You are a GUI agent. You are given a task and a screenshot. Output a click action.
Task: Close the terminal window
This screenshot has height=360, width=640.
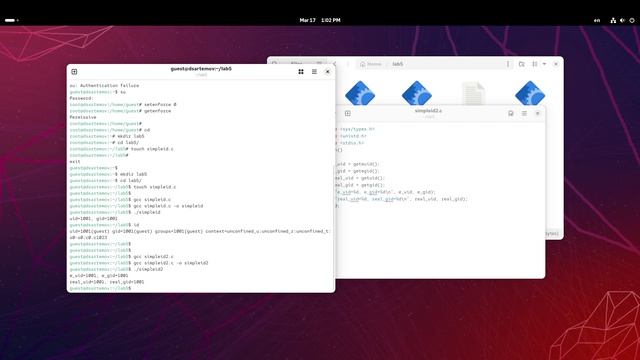coord(327,72)
